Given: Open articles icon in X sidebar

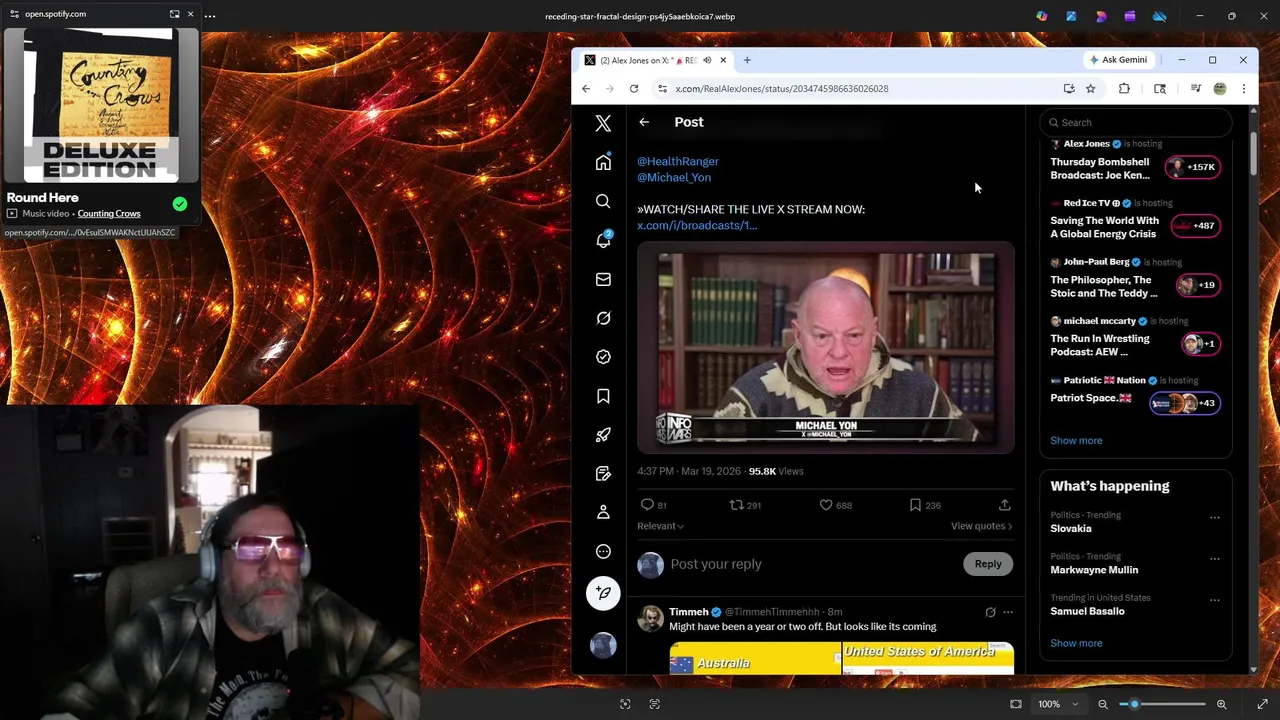Looking at the screenshot, I should click(603, 473).
